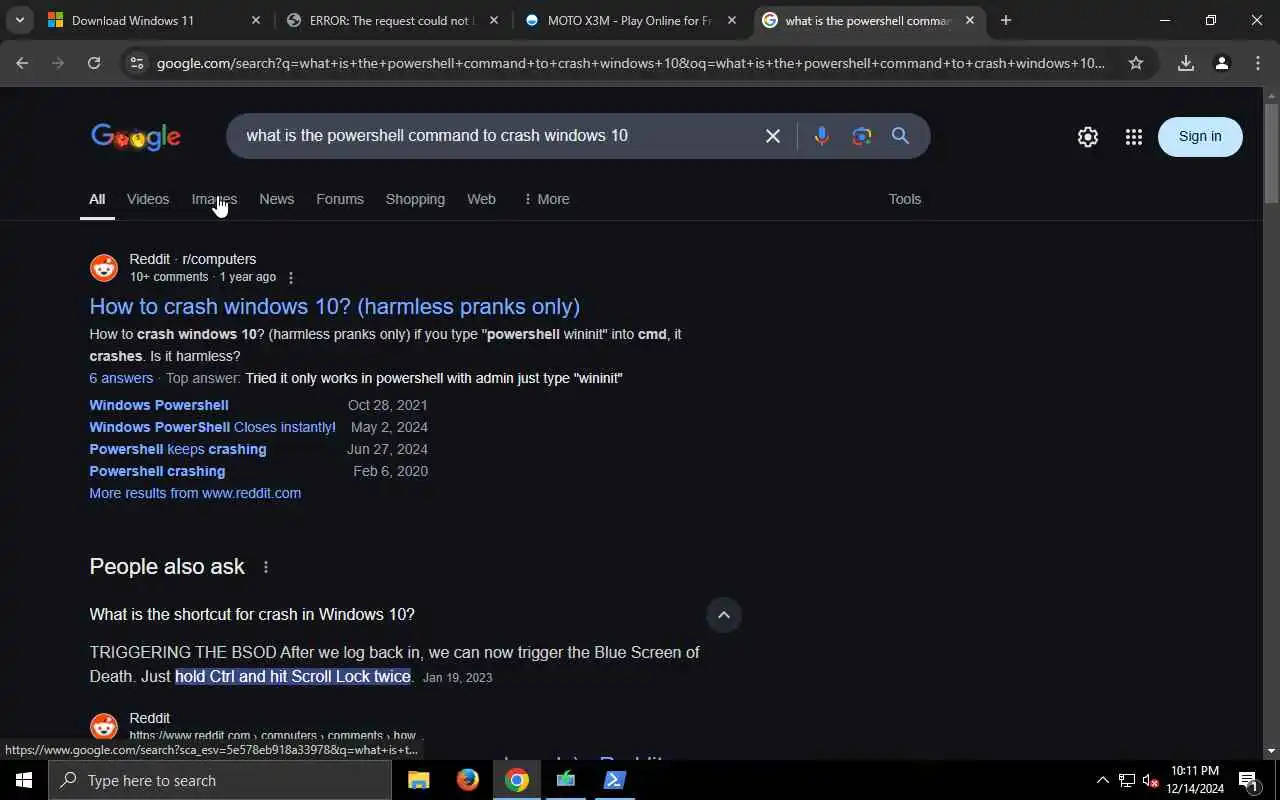
Task: Open 'Powershell crashing' link
Action: tap(157, 471)
